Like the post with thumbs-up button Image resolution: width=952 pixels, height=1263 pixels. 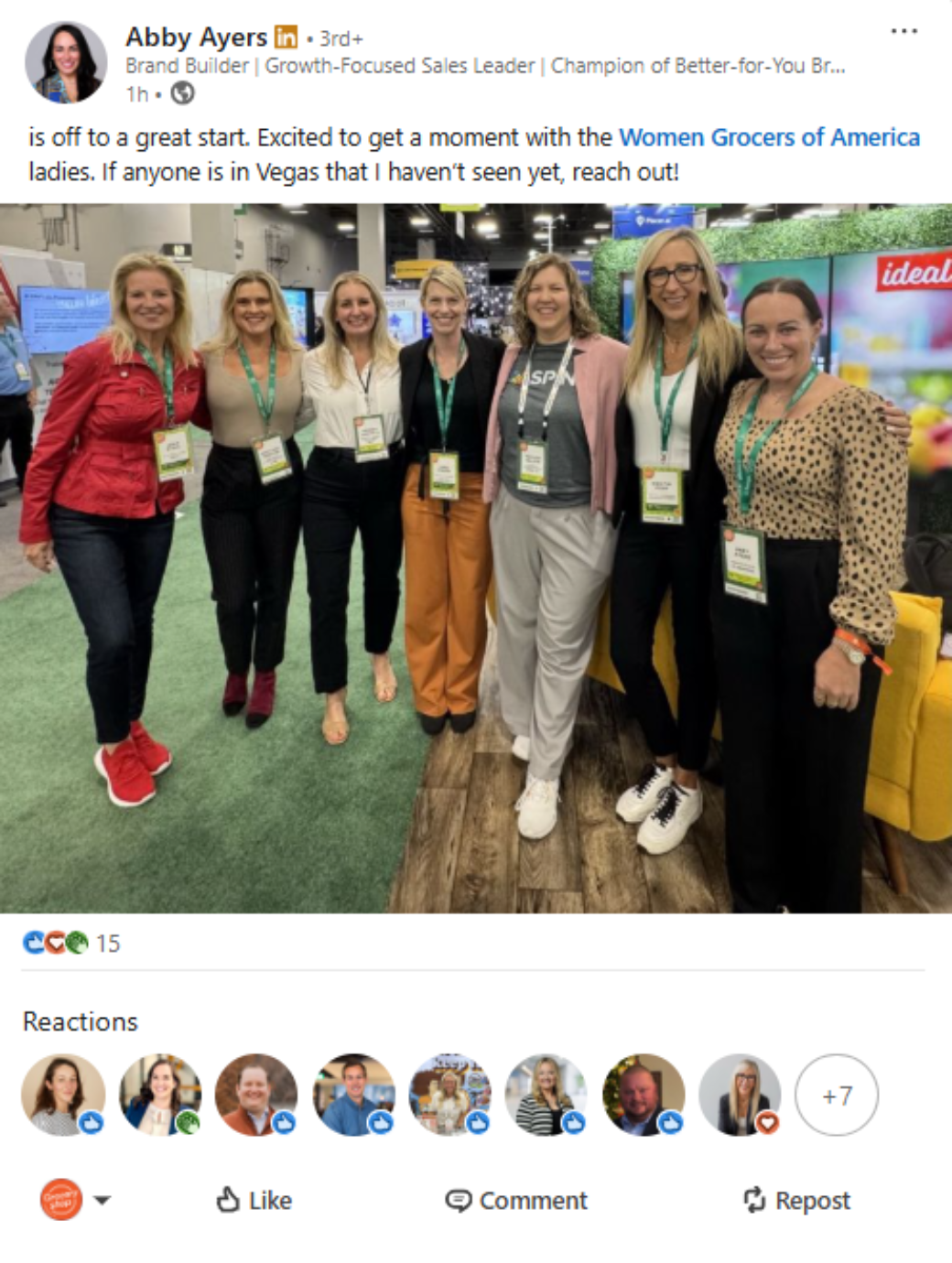pos(254,1200)
